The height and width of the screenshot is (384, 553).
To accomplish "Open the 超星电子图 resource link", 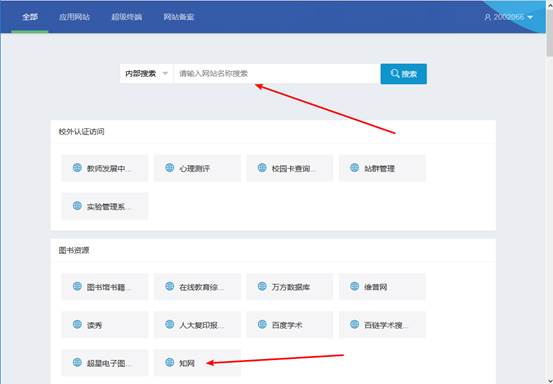I will tap(105, 362).
